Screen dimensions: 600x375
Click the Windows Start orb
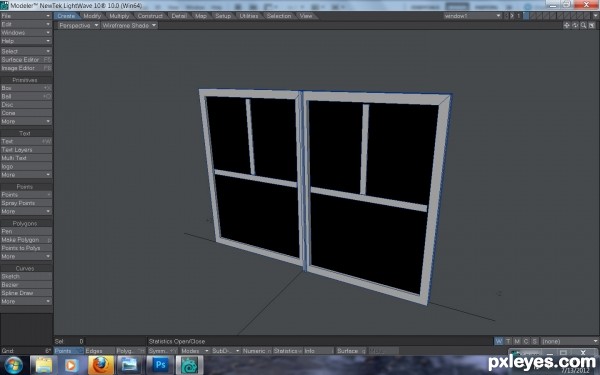tap(14, 365)
